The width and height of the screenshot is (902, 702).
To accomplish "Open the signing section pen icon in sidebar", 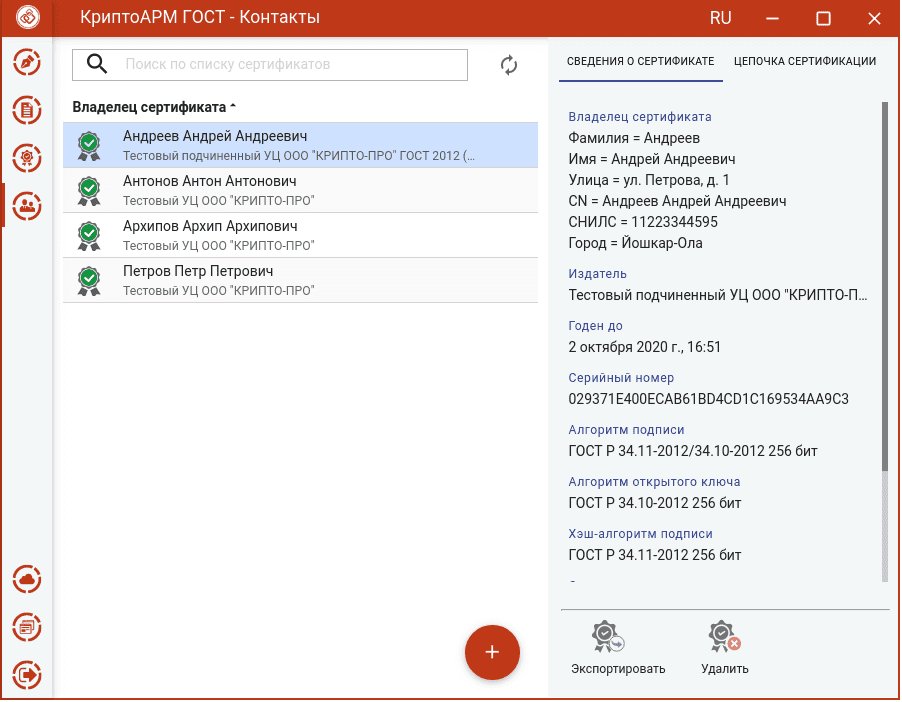I will [x=27, y=62].
